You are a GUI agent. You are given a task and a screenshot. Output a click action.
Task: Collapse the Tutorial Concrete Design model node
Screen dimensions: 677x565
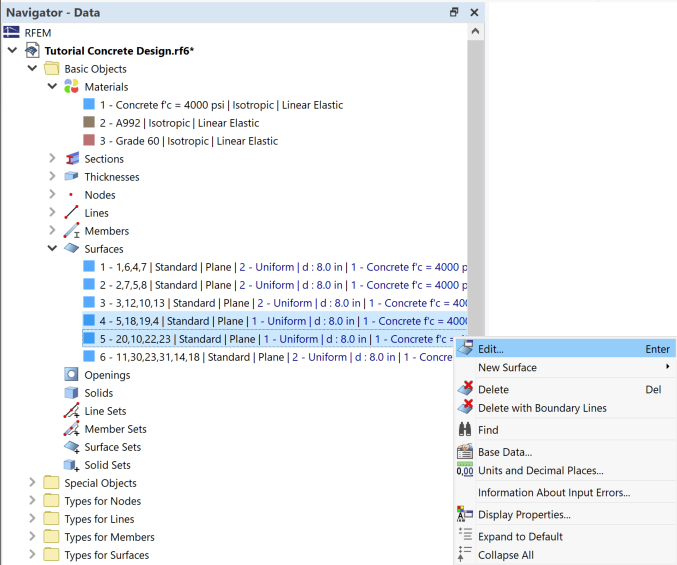(x=13, y=50)
